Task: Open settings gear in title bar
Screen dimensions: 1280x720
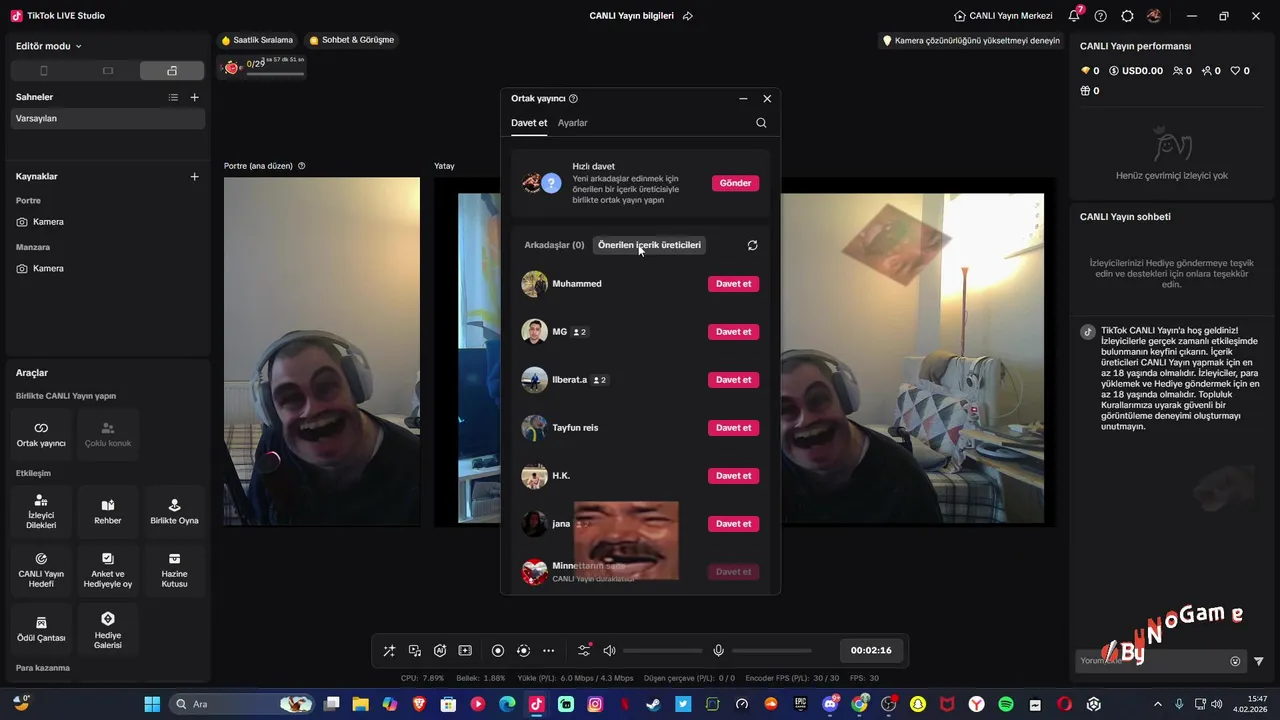Action: coord(1127,16)
